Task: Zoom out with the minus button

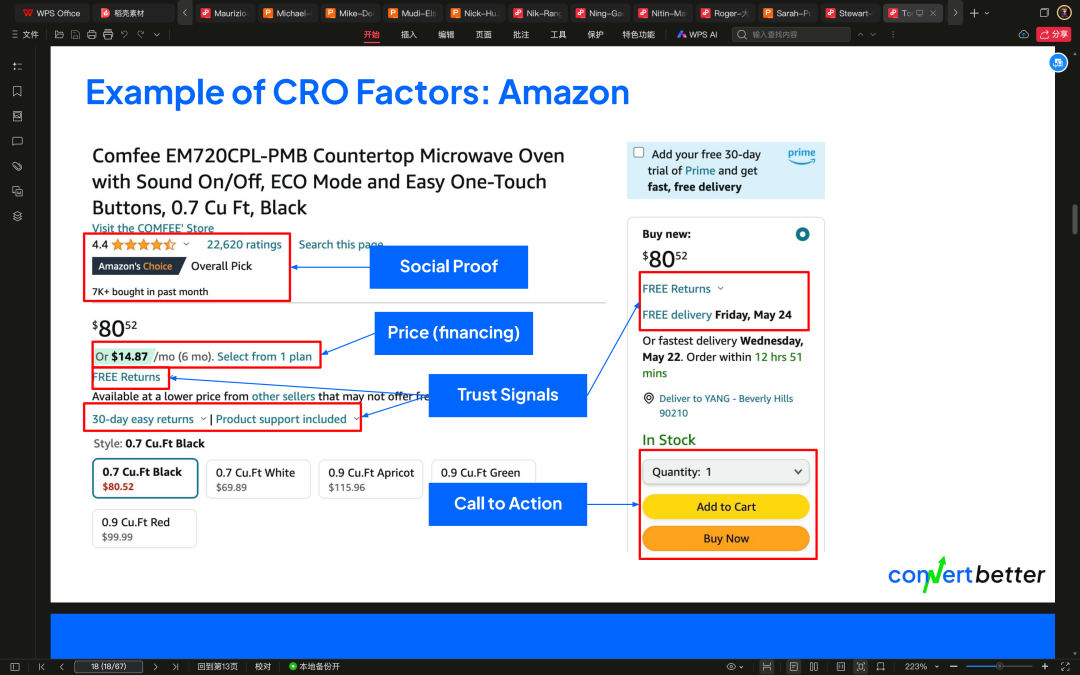Action: point(953,667)
